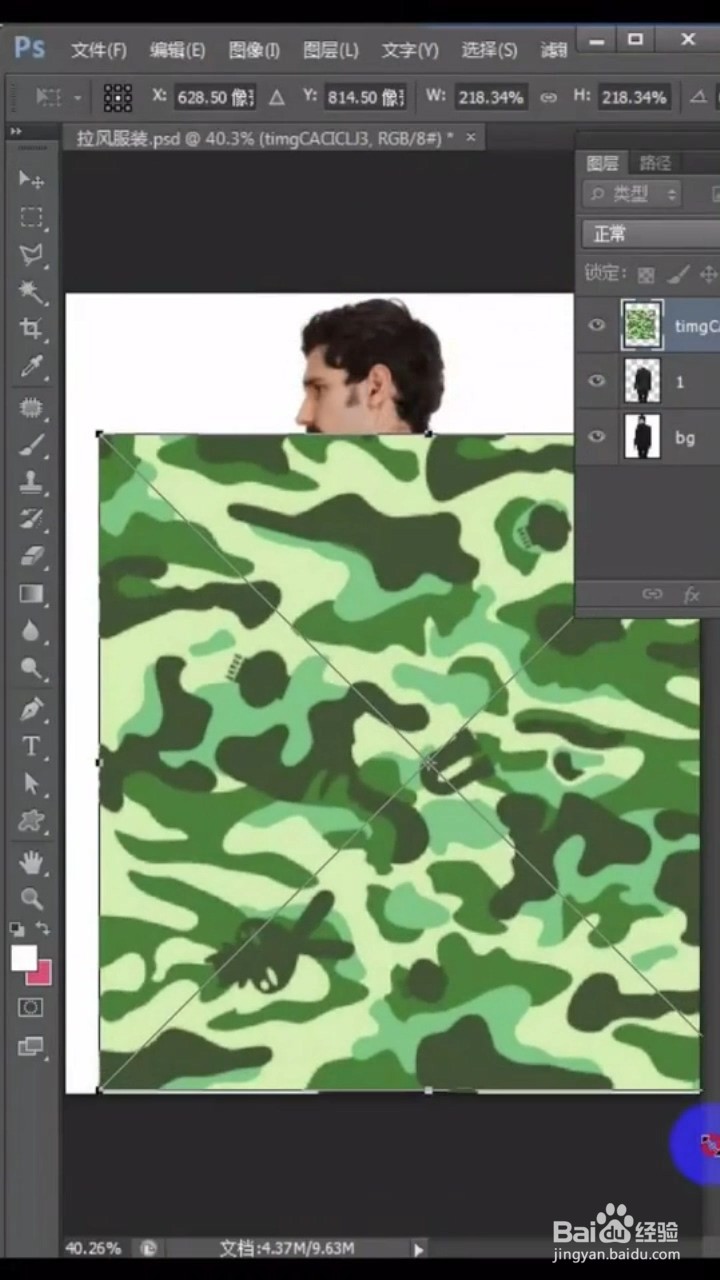Swap foreground and background colors

(43, 928)
